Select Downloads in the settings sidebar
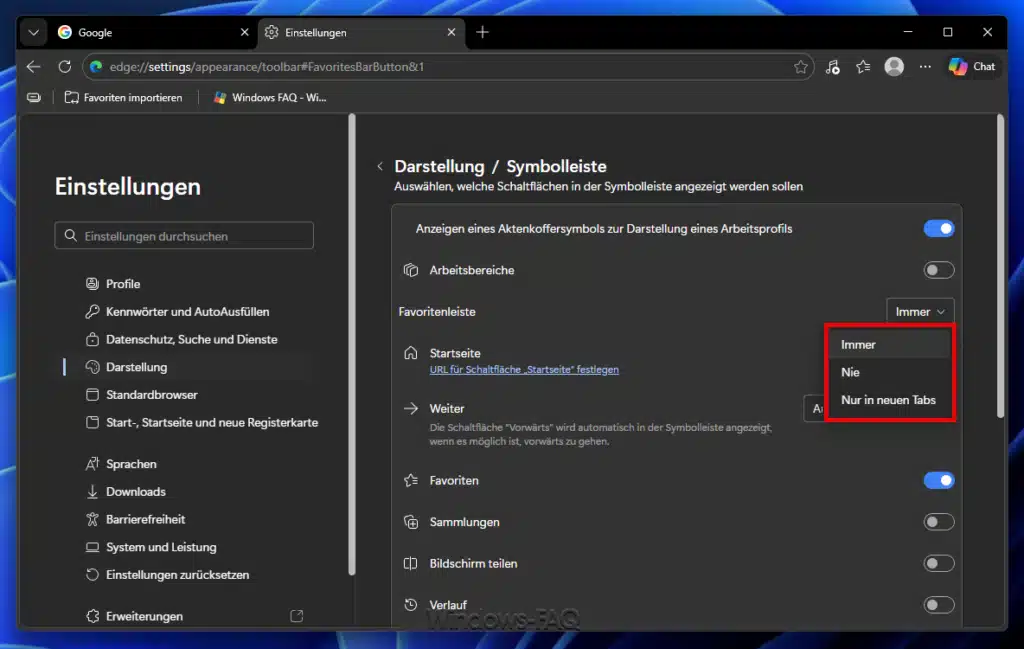Viewport: 1024px width, 649px height. click(135, 491)
